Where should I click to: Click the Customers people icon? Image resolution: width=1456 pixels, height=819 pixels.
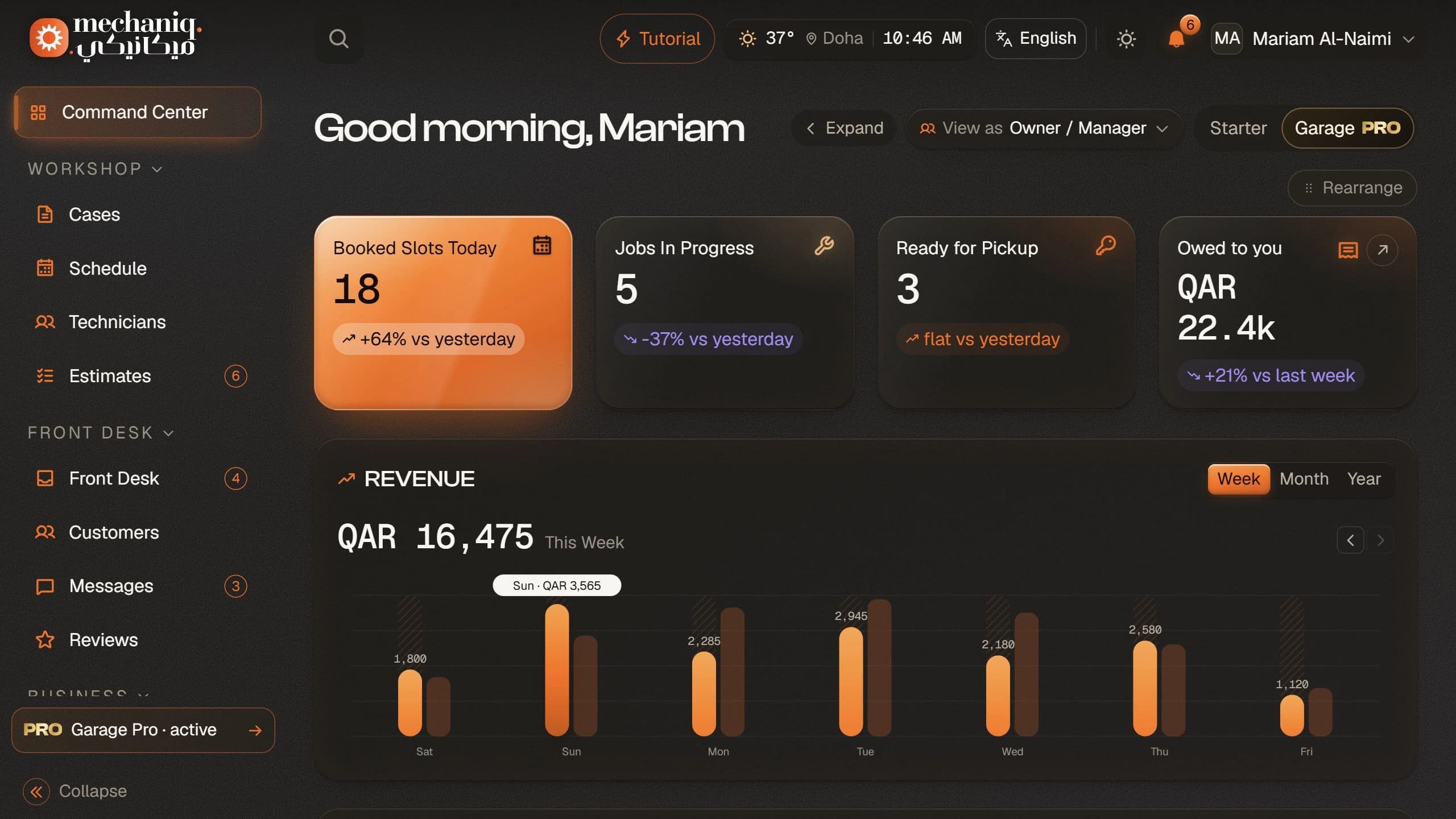pos(45,532)
